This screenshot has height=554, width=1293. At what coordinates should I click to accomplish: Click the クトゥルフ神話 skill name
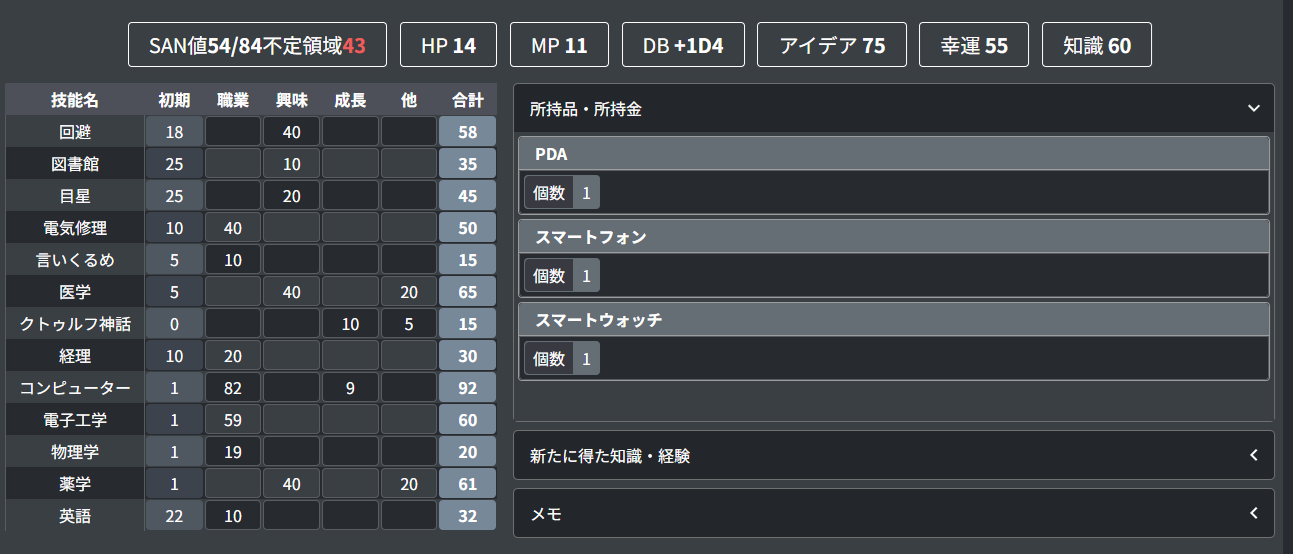click(x=75, y=324)
